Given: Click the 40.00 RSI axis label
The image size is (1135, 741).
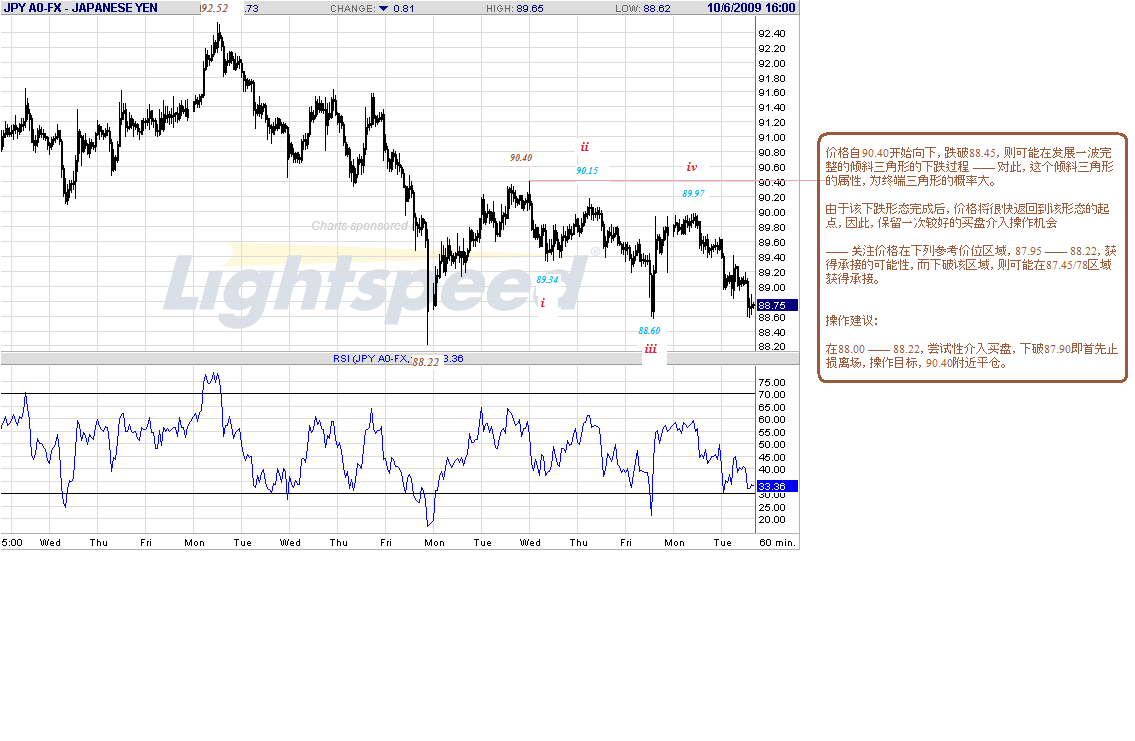Looking at the screenshot, I should coord(772,470).
